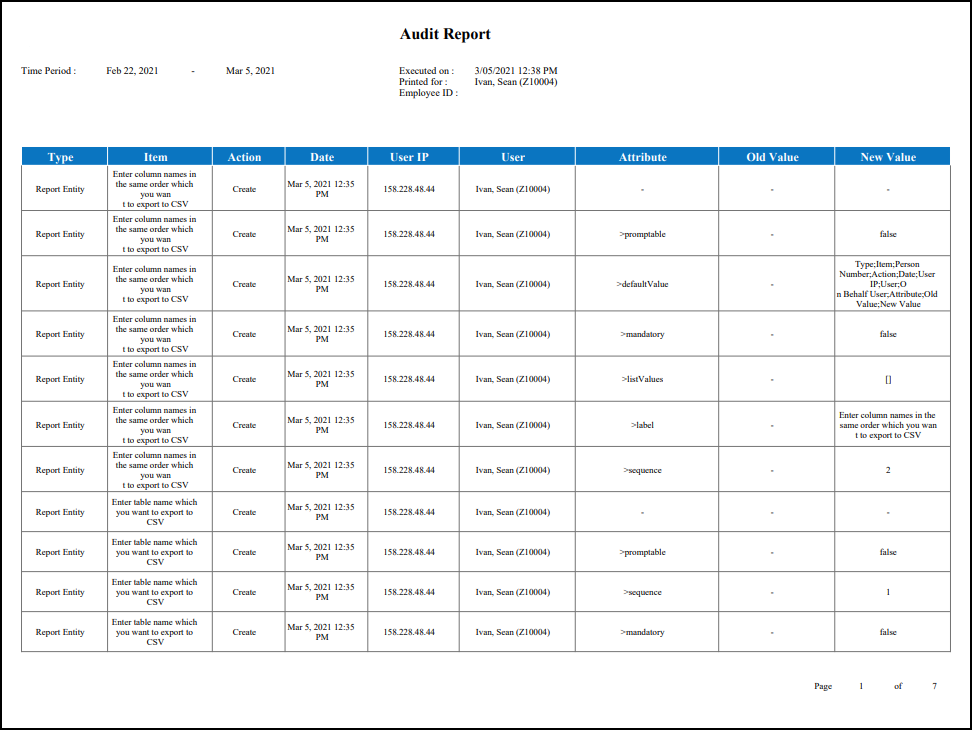Select the Type column header
This screenshot has height=730, width=972.
pyautogui.click(x=61, y=157)
